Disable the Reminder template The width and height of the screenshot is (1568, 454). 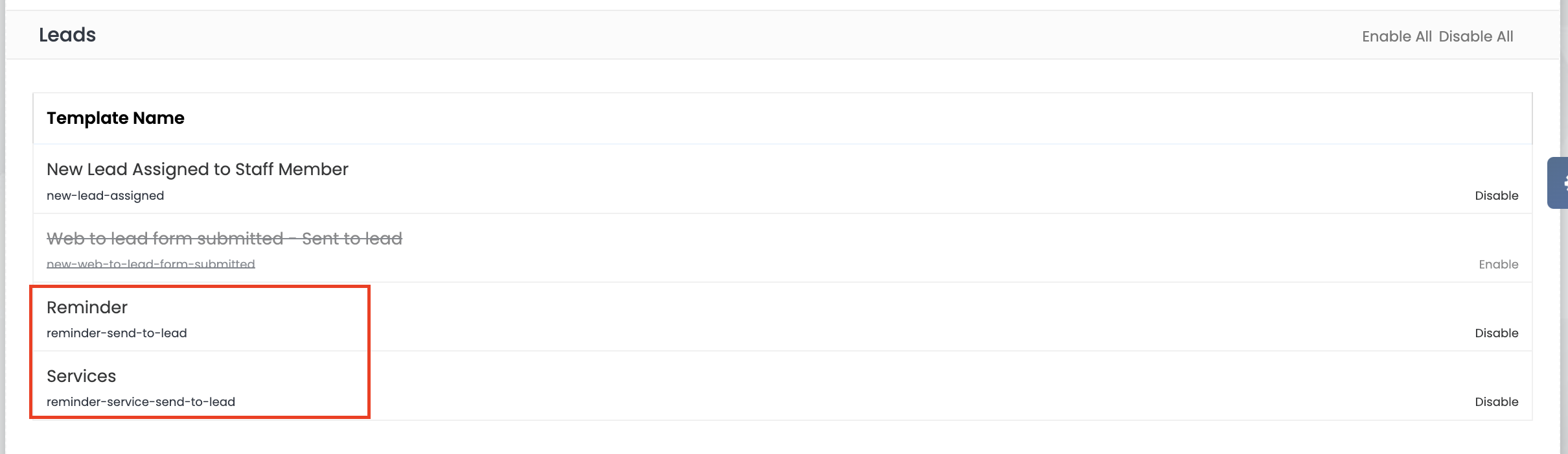tap(1496, 333)
